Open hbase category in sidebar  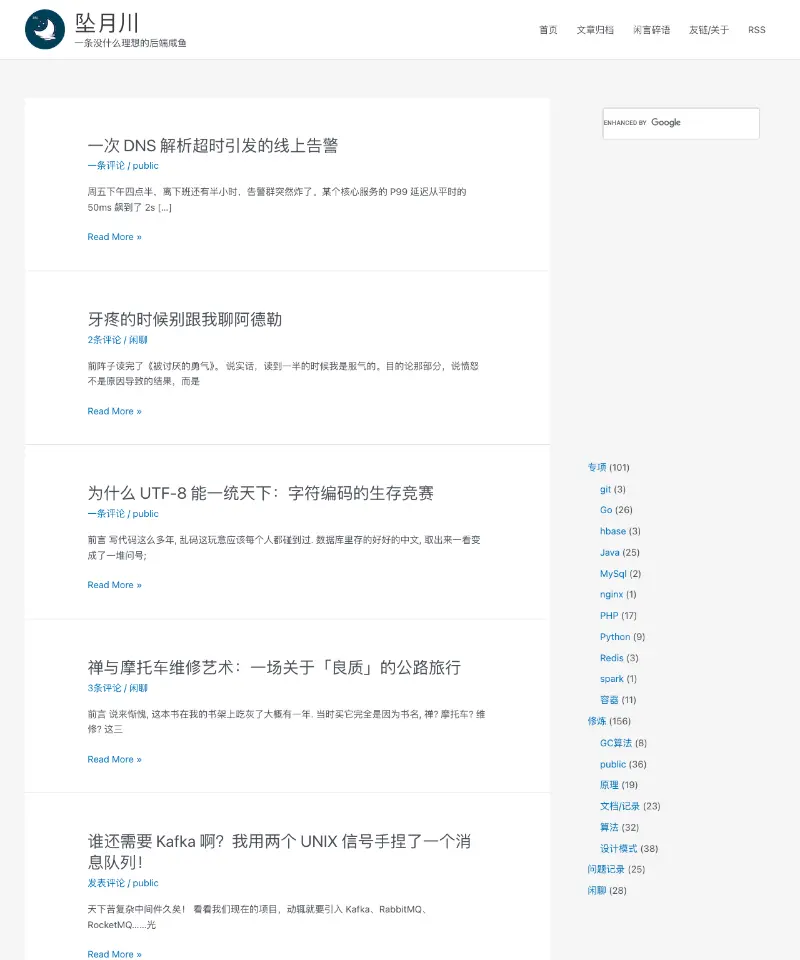pyautogui.click(x=613, y=531)
